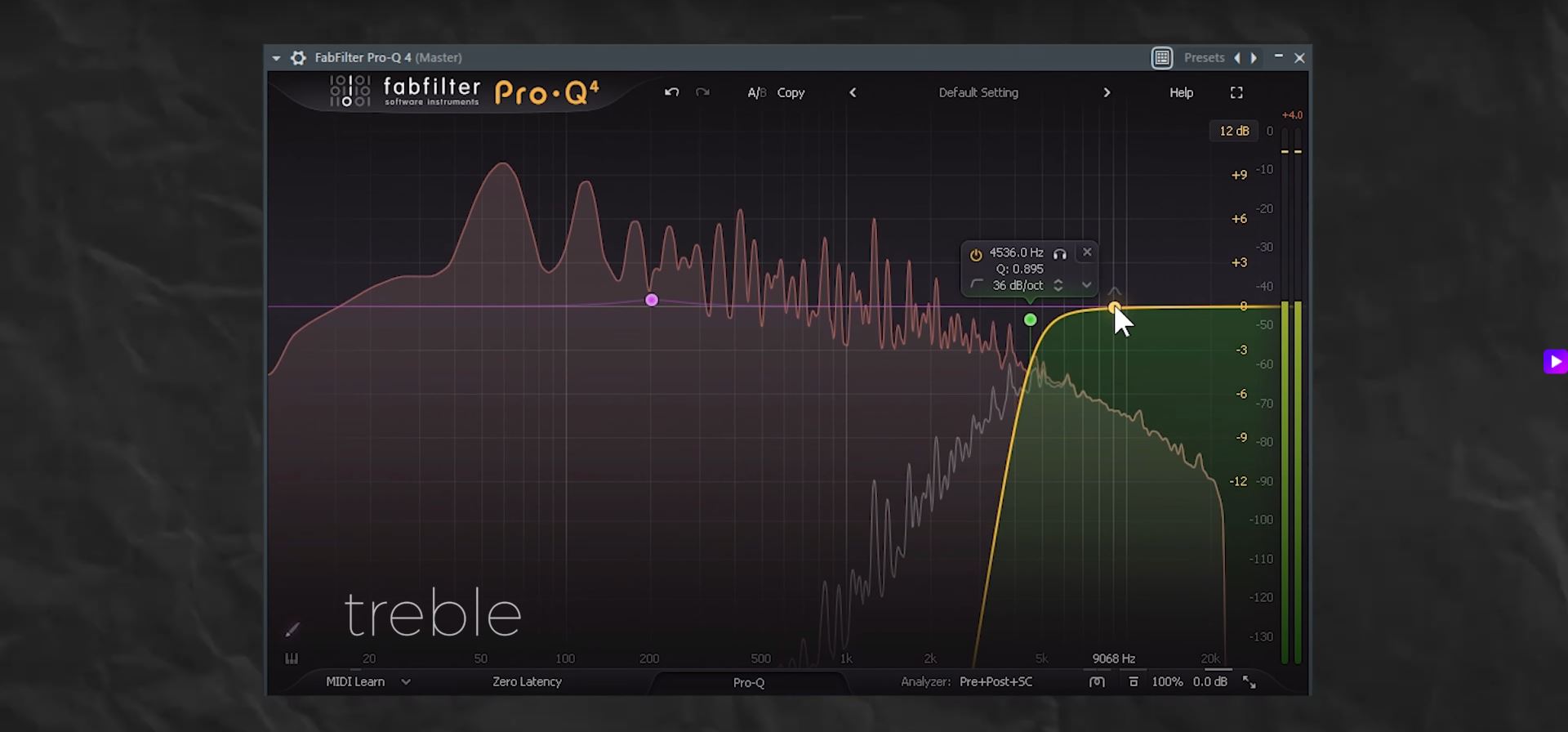This screenshot has height=732, width=1568.
Task: Select the green EQ band dot
Action: pos(1030,319)
